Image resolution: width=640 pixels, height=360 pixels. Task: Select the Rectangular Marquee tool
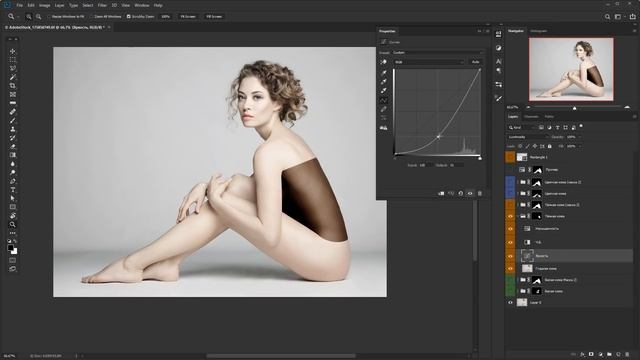point(13,60)
